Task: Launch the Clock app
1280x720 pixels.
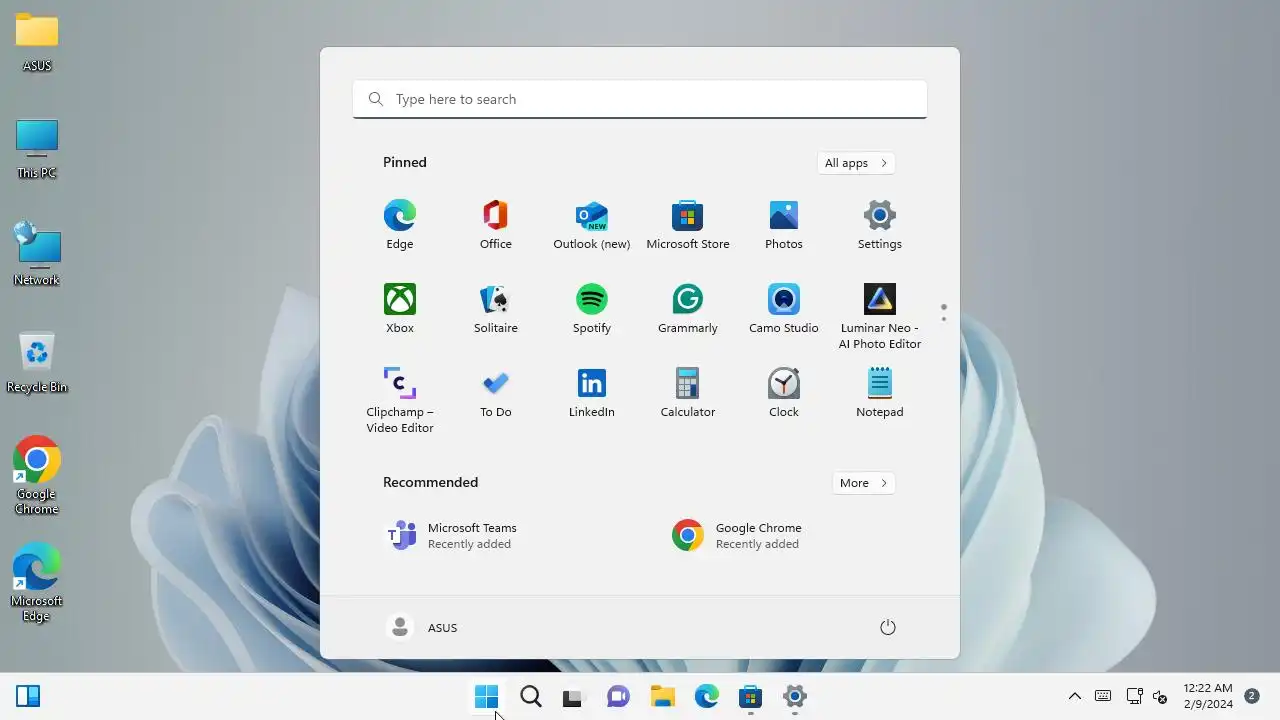Action: point(784,393)
